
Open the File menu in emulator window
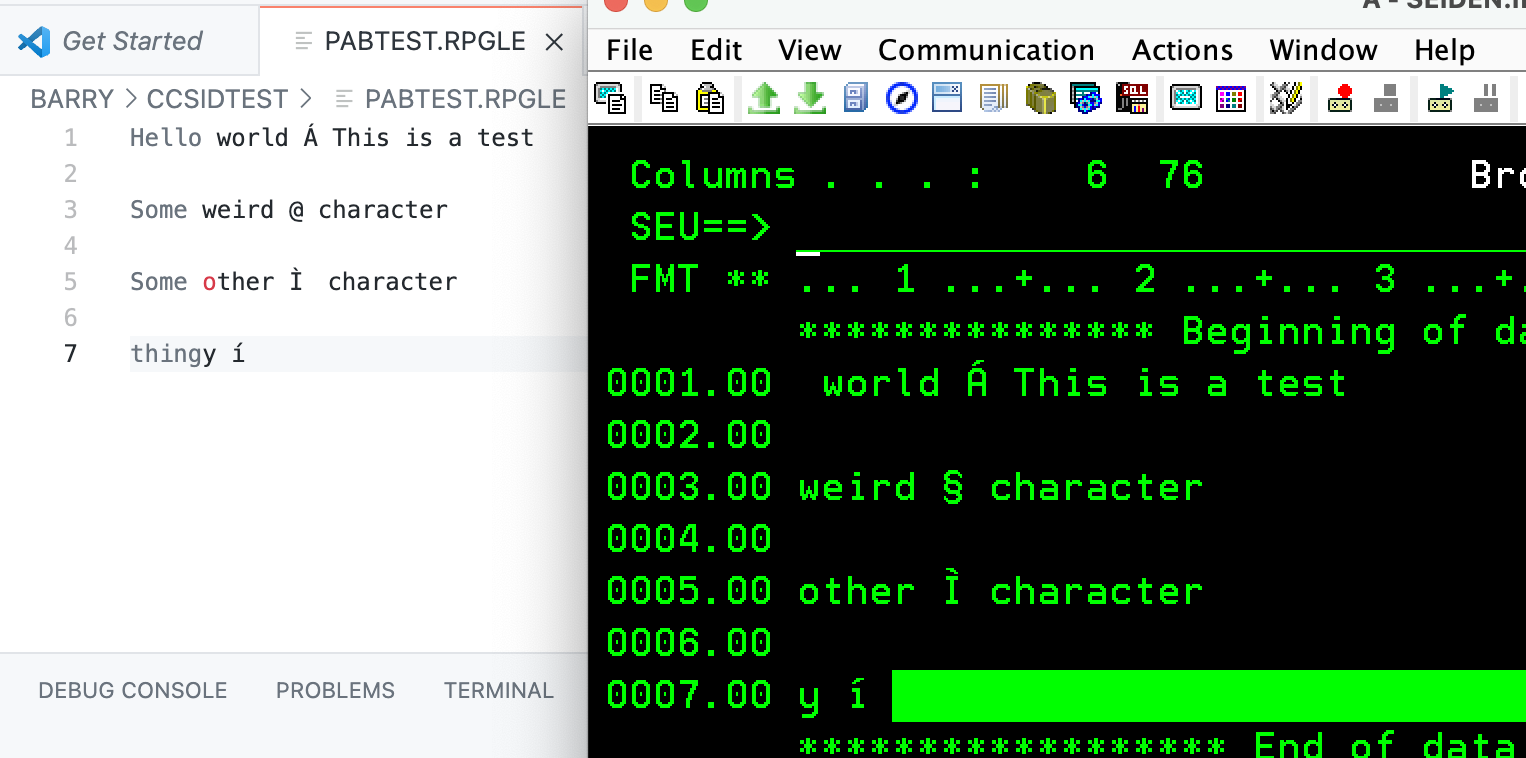pyautogui.click(x=629, y=50)
